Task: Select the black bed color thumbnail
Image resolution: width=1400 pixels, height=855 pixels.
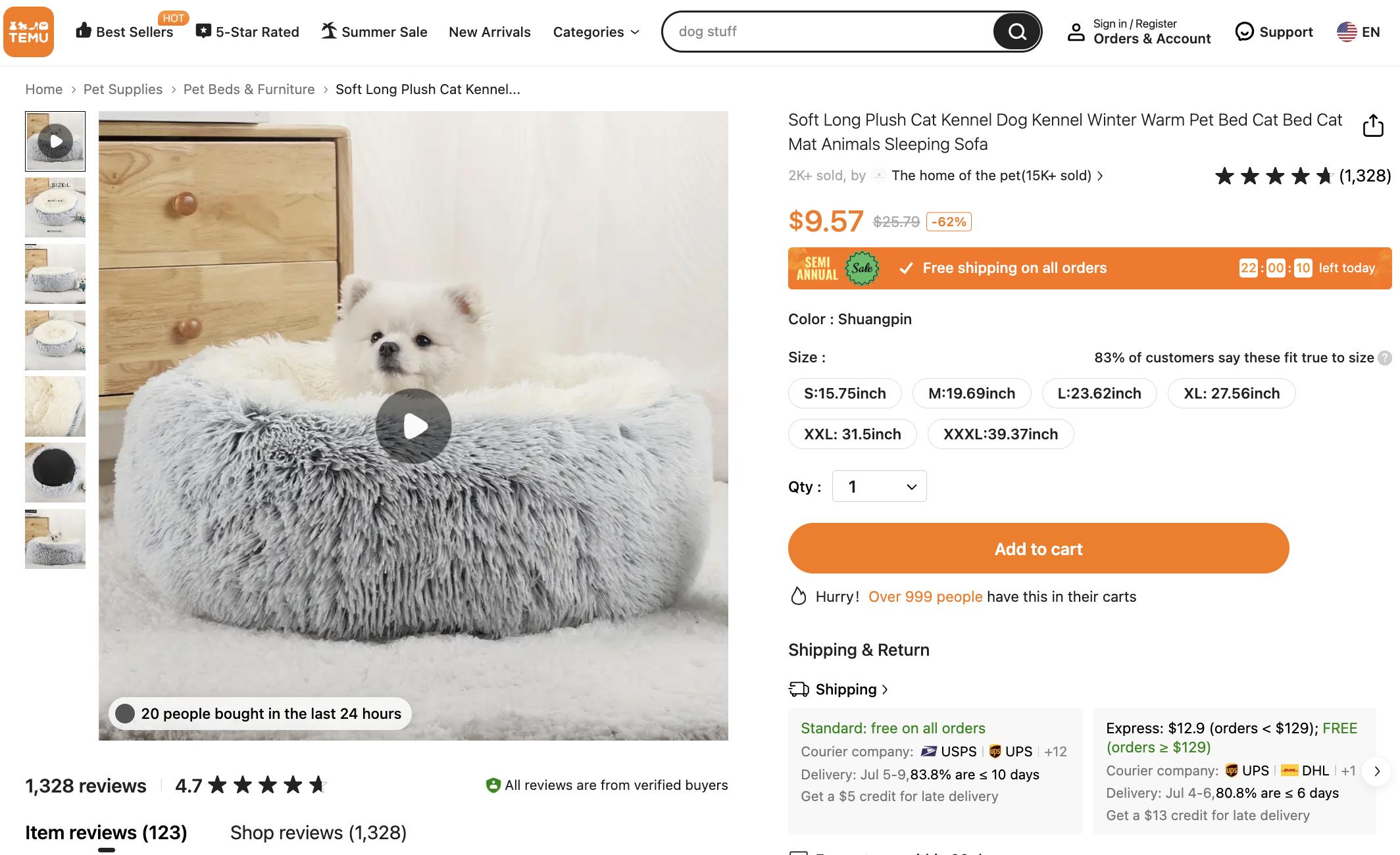Action: (55, 472)
